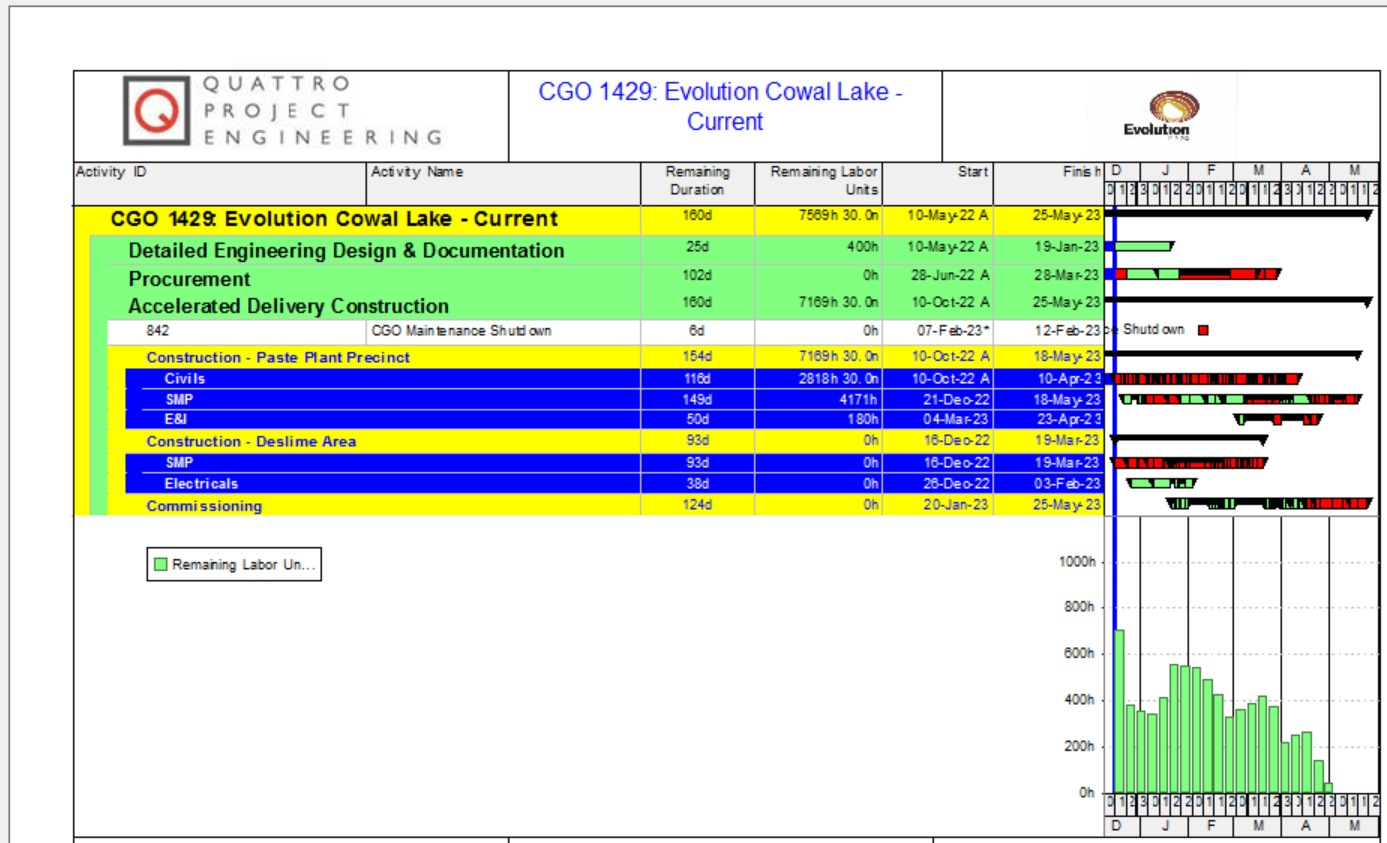The height and width of the screenshot is (843, 1387).
Task: Select the yellow 'CGO 1429: Evolution Cowal Lake - Current' group row
Action: [x=590, y=219]
